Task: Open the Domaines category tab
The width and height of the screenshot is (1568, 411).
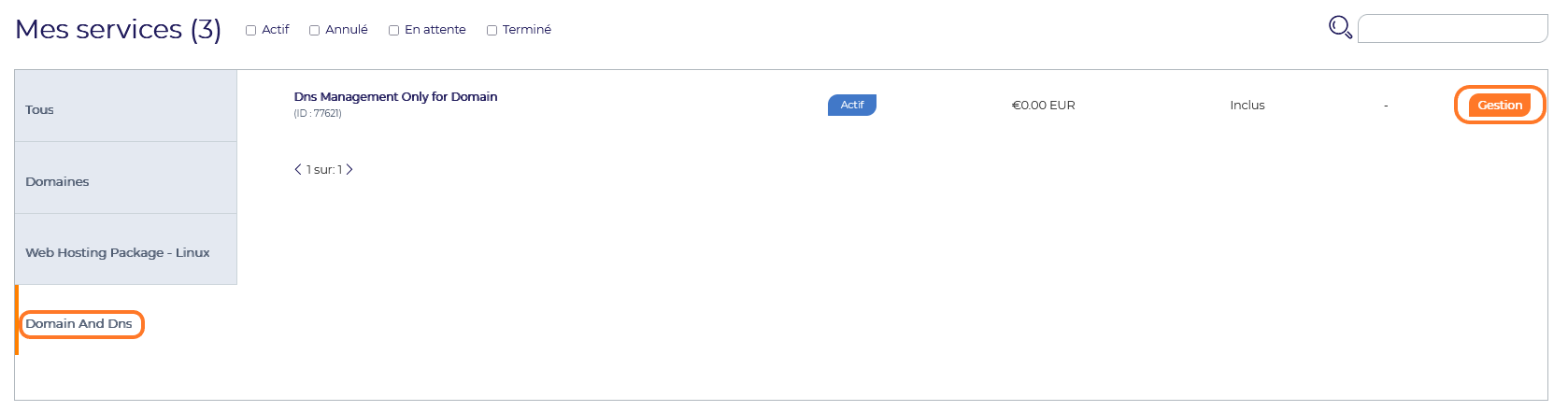Action: (126, 177)
